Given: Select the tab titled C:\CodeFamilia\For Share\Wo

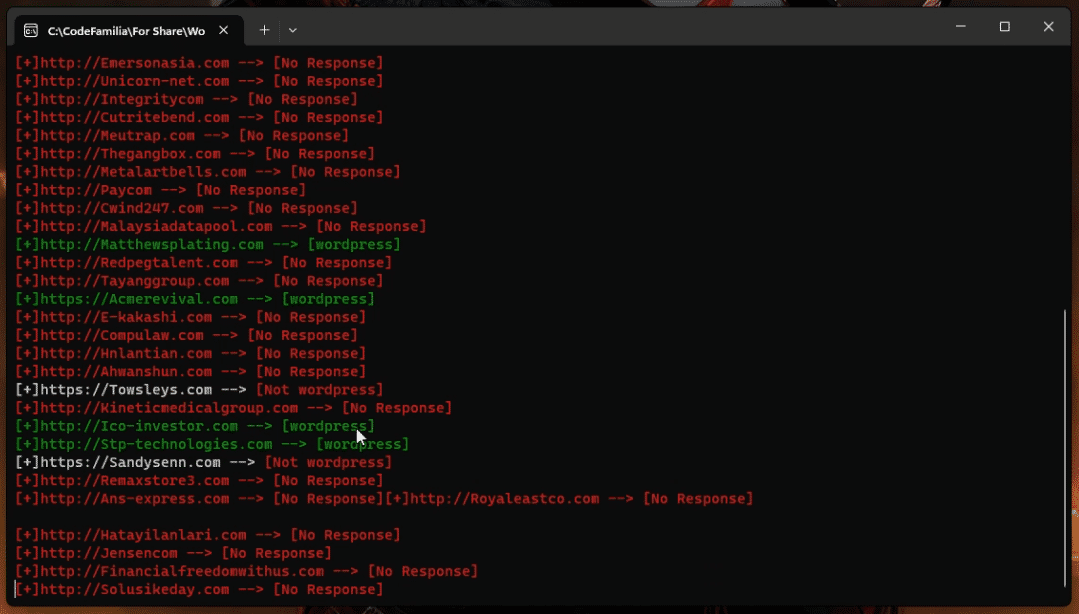Looking at the screenshot, I should tap(130, 30).
